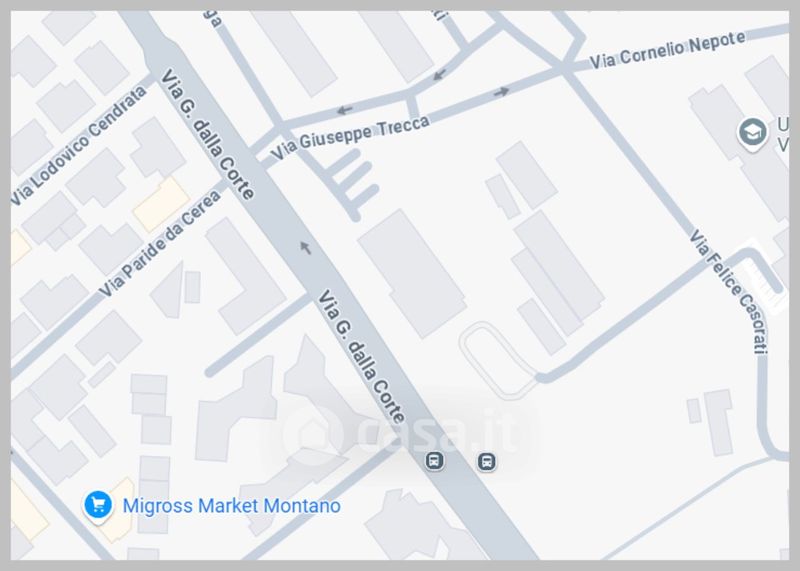This screenshot has width=800, height=571.
Task: Click the Via Giuseppe Trecca street label
Action: tap(349, 137)
